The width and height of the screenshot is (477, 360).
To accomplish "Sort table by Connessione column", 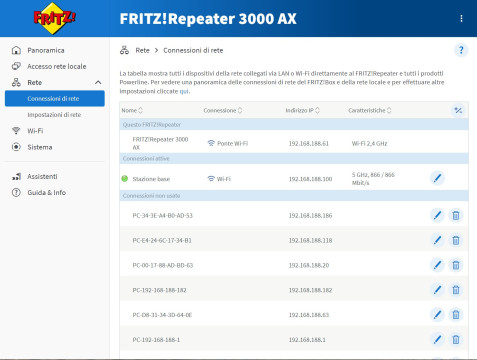I will tap(223, 110).
